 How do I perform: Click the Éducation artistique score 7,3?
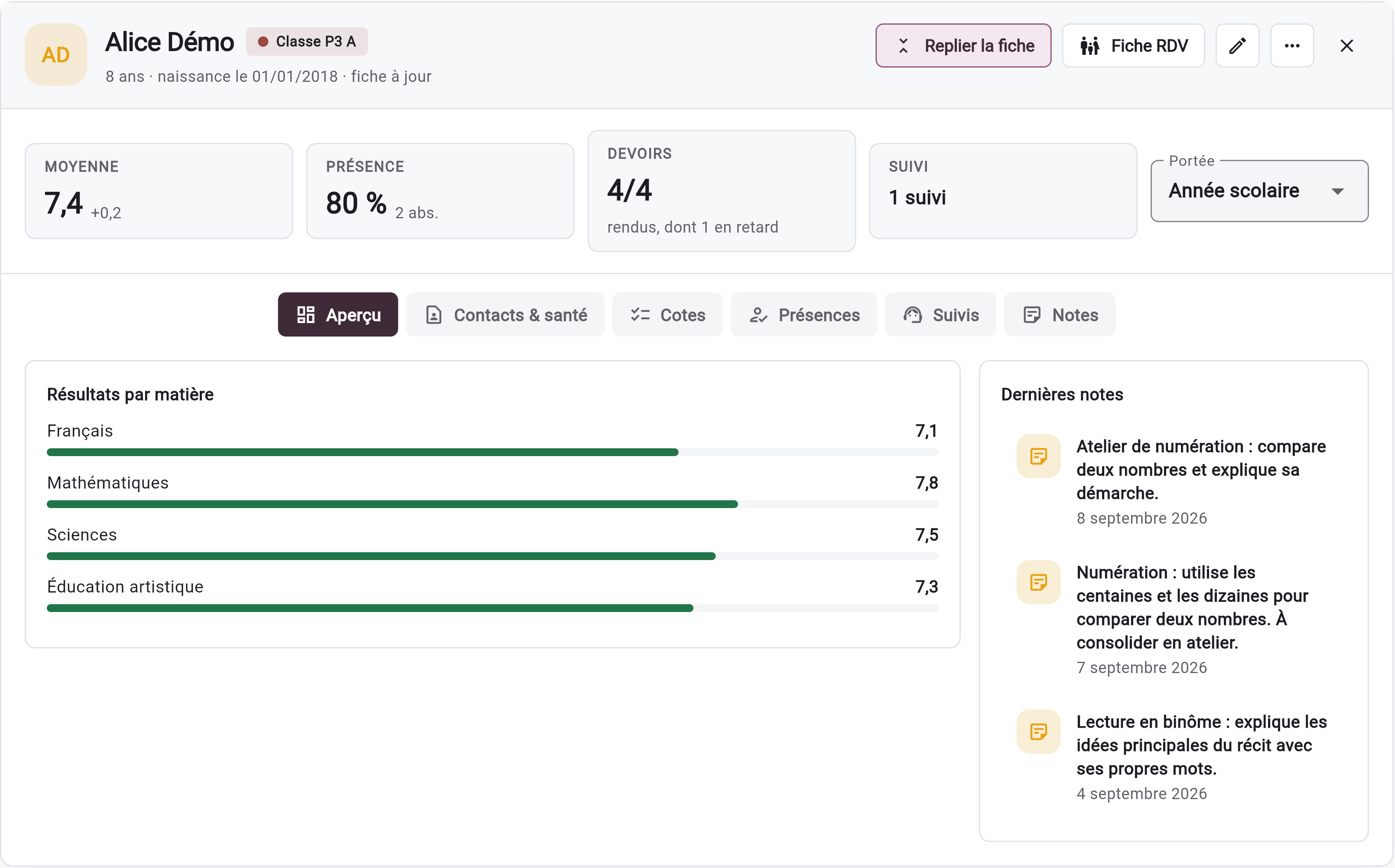click(x=927, y=587)
